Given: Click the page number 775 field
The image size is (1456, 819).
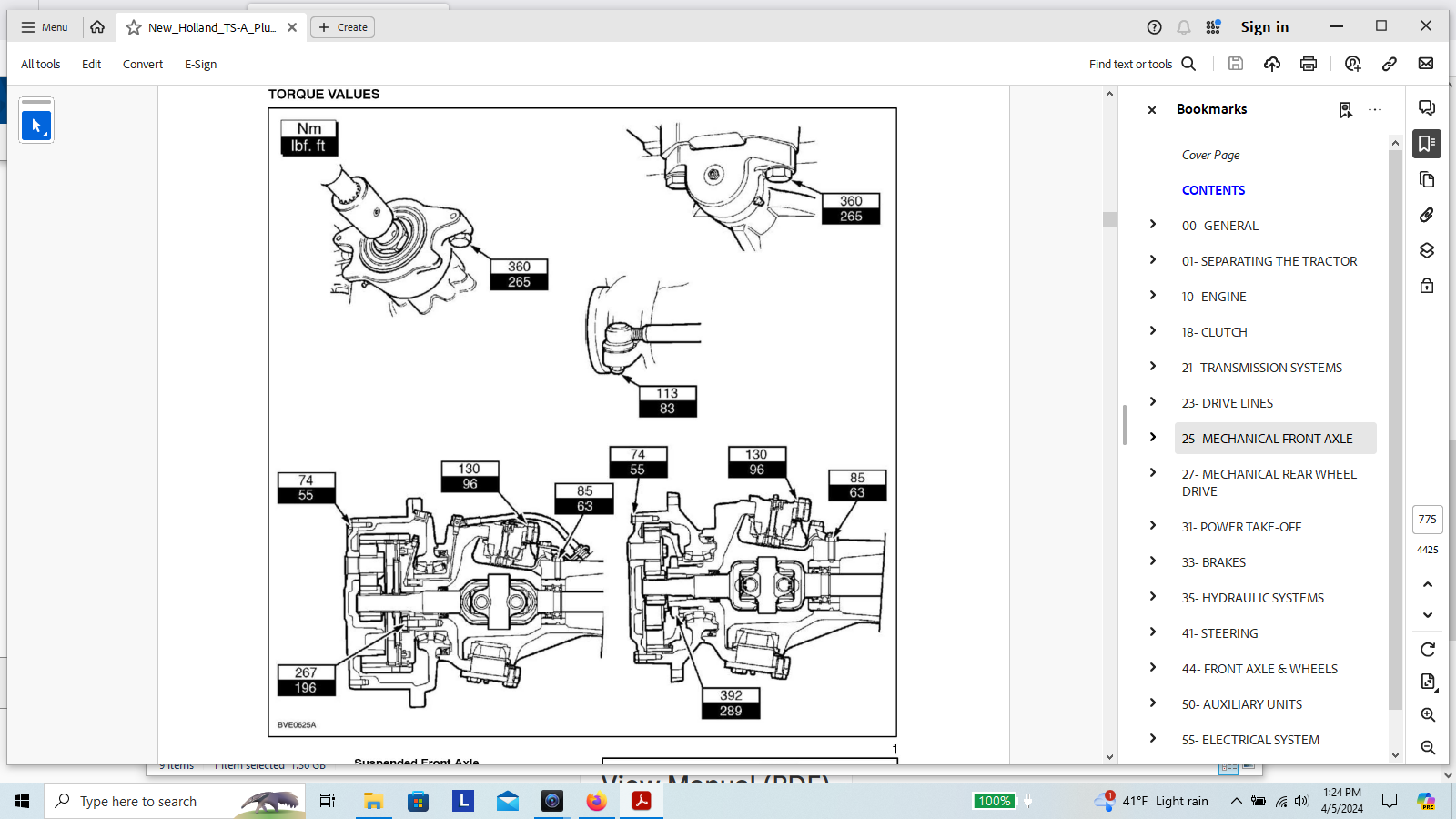Looking at the screenshot, I should (x=1427, y=520).
